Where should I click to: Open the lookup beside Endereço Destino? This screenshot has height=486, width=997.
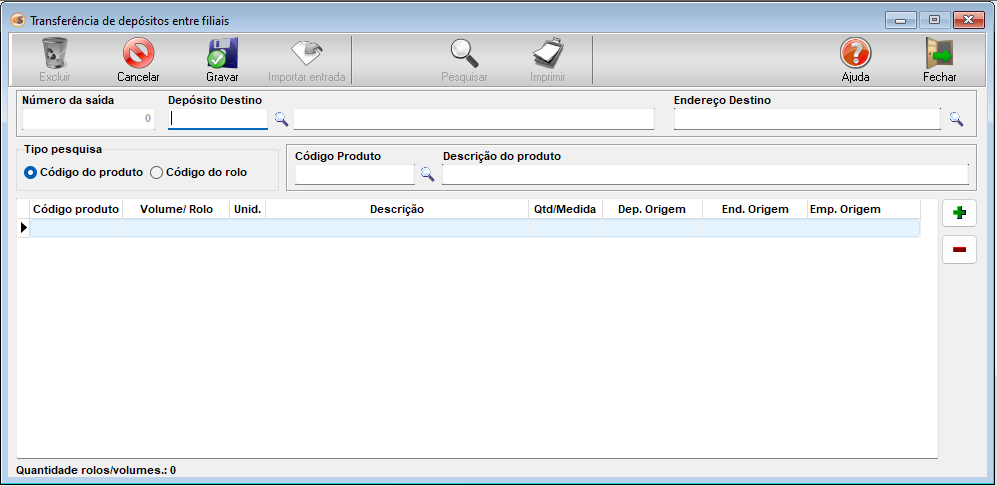[x=956, y=119]
